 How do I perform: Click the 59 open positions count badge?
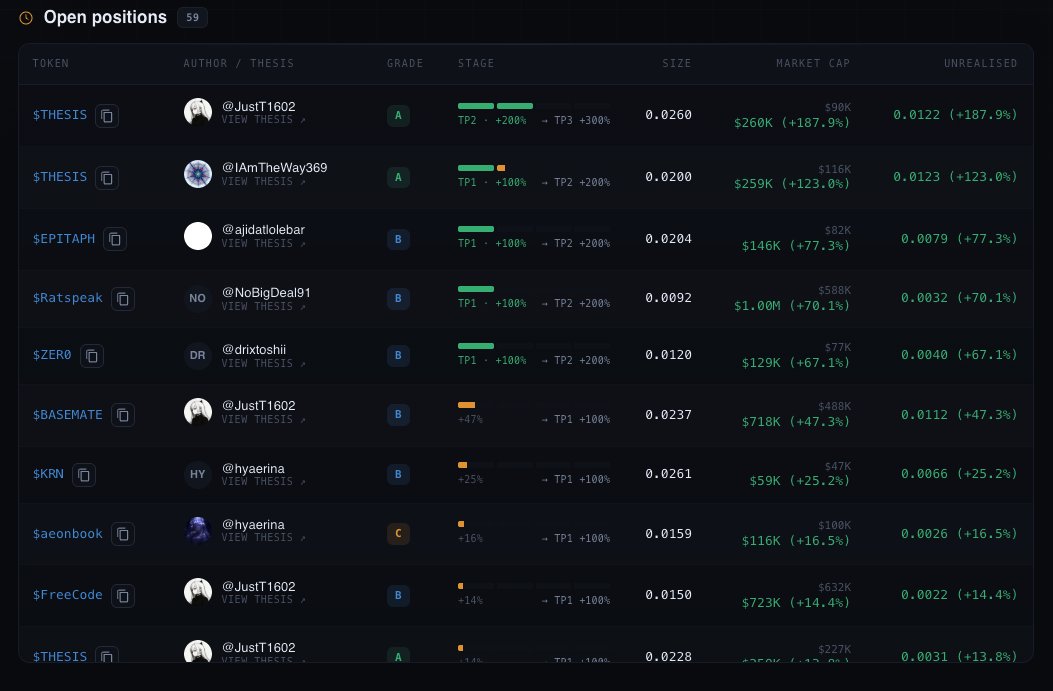tap(192, 17)
